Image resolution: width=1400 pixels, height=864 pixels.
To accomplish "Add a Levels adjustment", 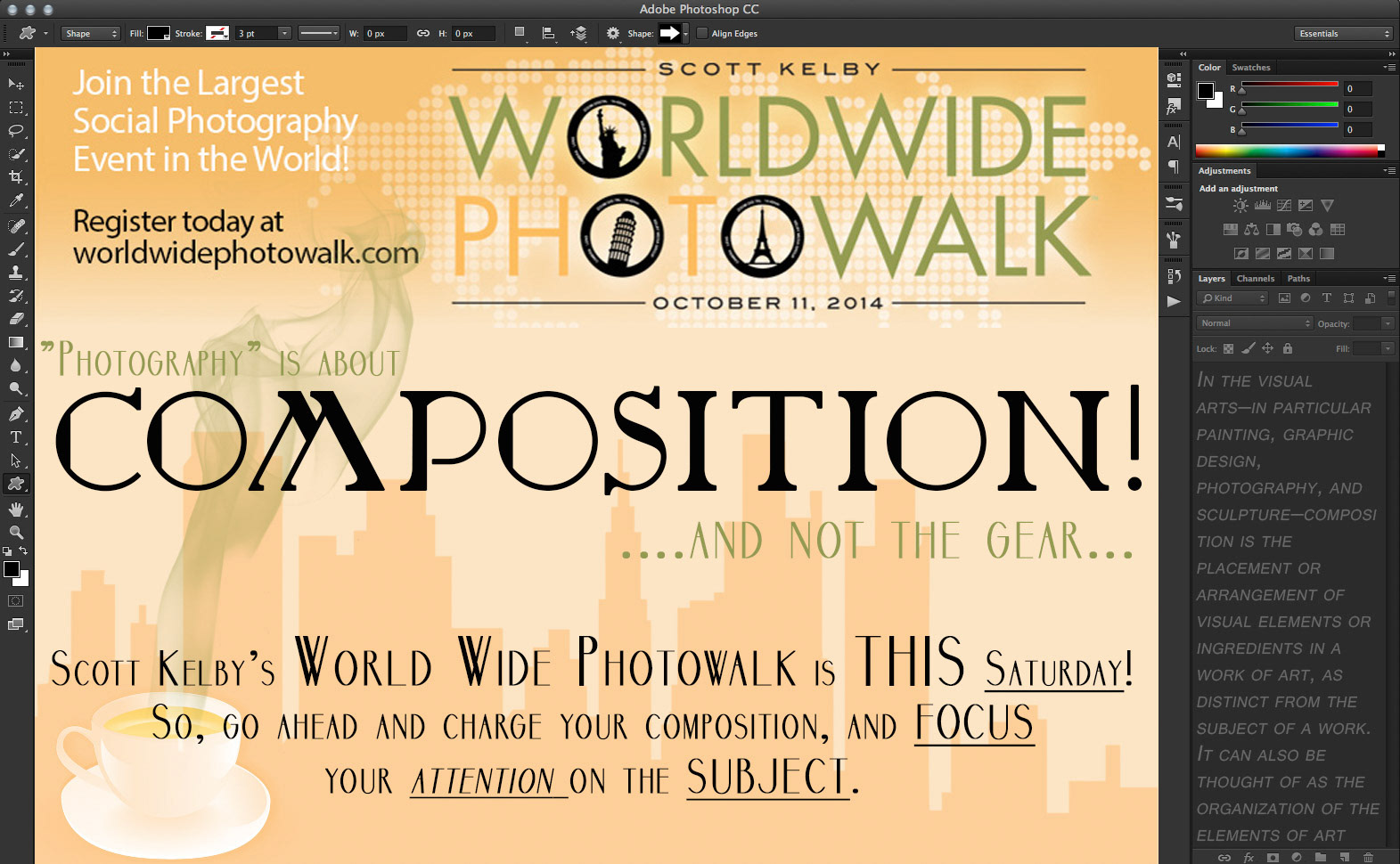I will point(1263,206).
